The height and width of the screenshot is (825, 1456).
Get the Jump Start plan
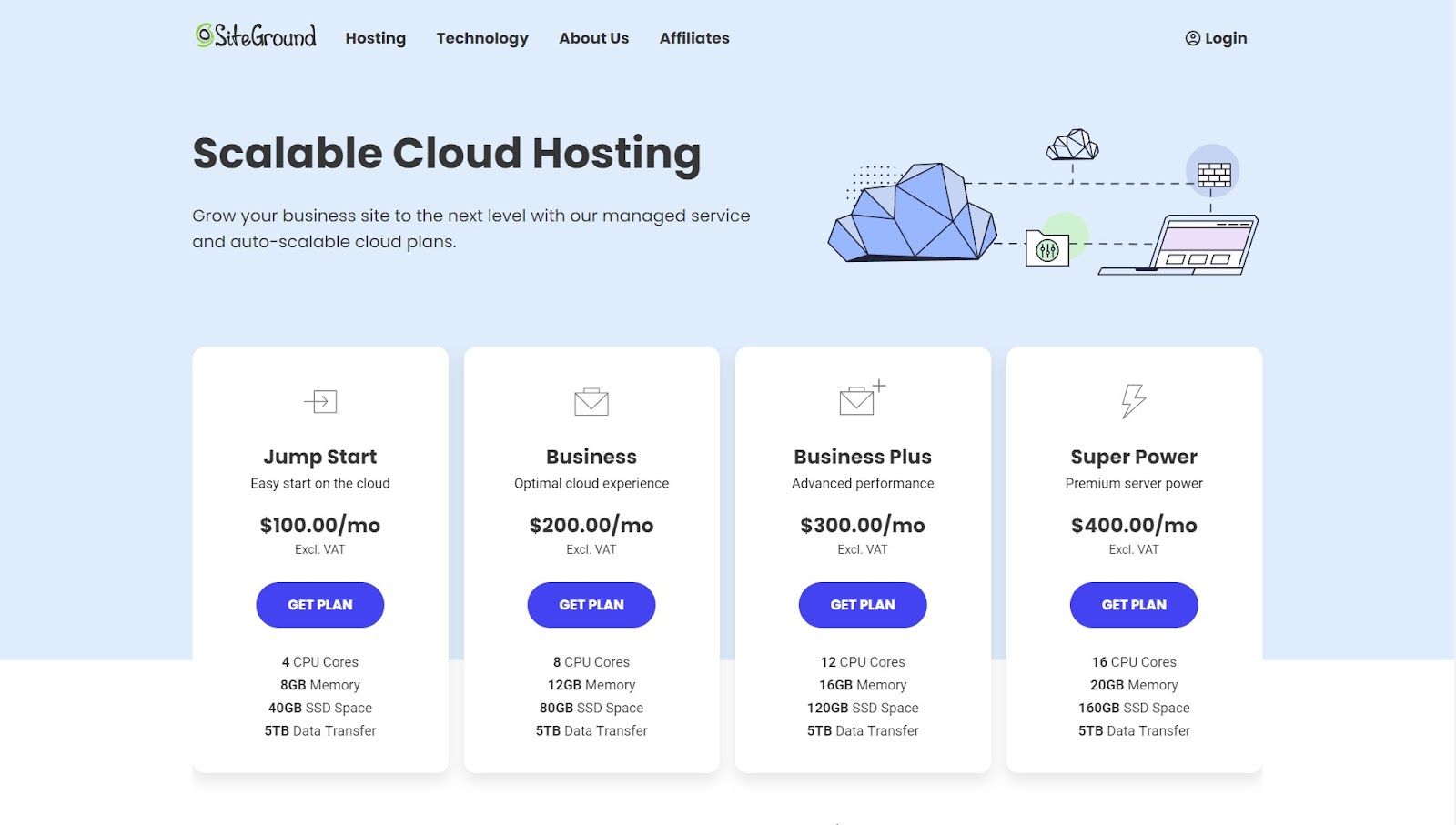click(320, 605)
